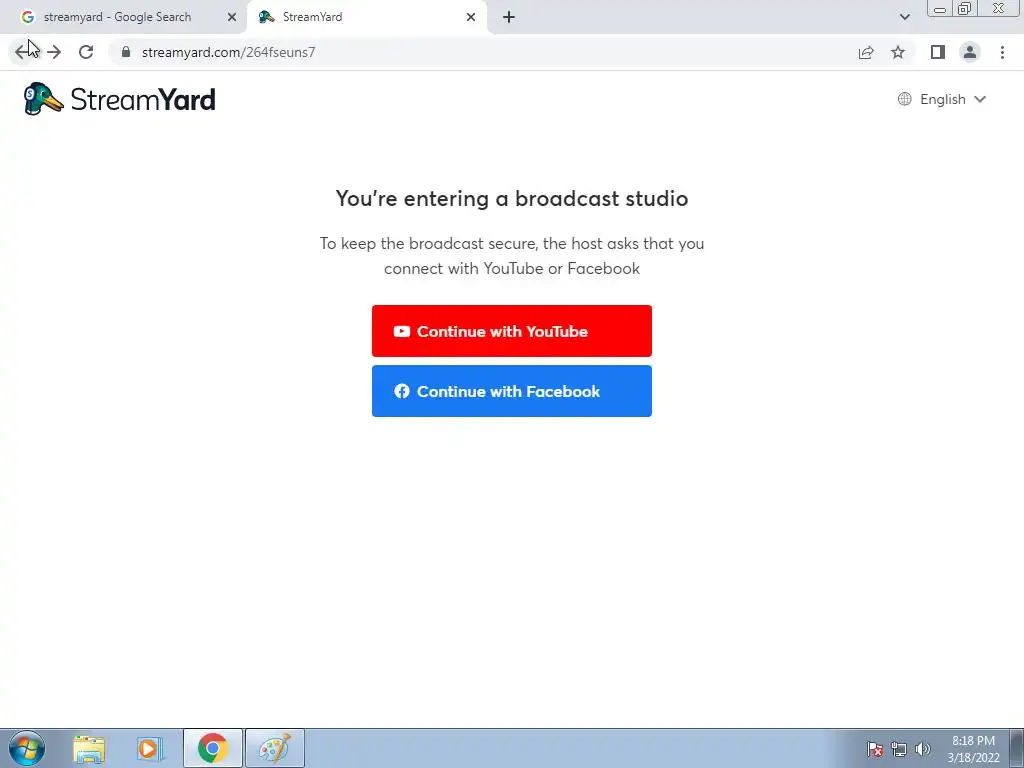Click the volume speaker tray icon
Viewport: 1024px width, 768px height.
[923, 749]
